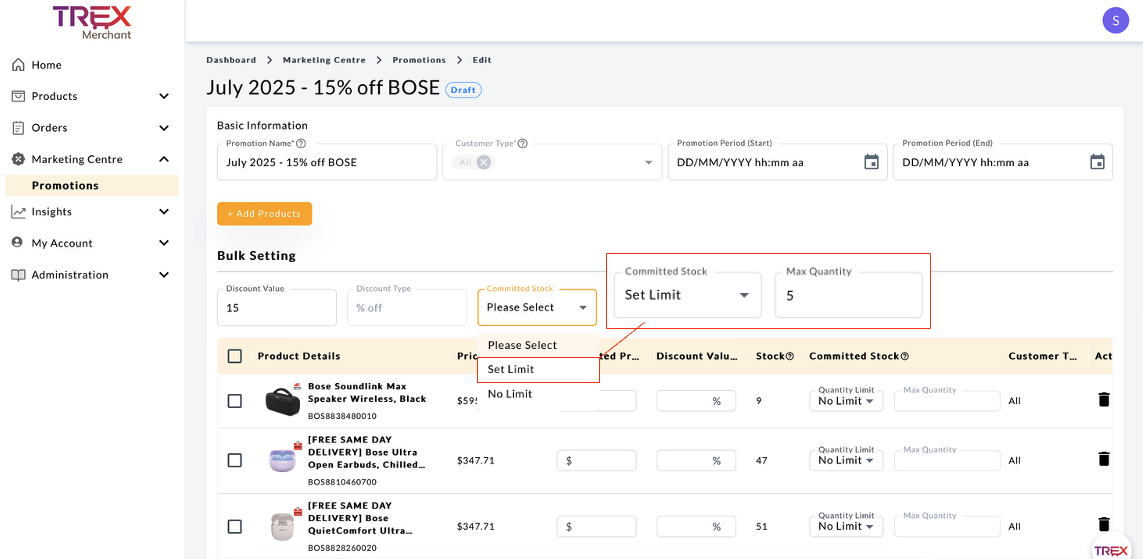Open the bulk Committed Stock dropdown
The image size is (1143, 559).
(537, 308)
